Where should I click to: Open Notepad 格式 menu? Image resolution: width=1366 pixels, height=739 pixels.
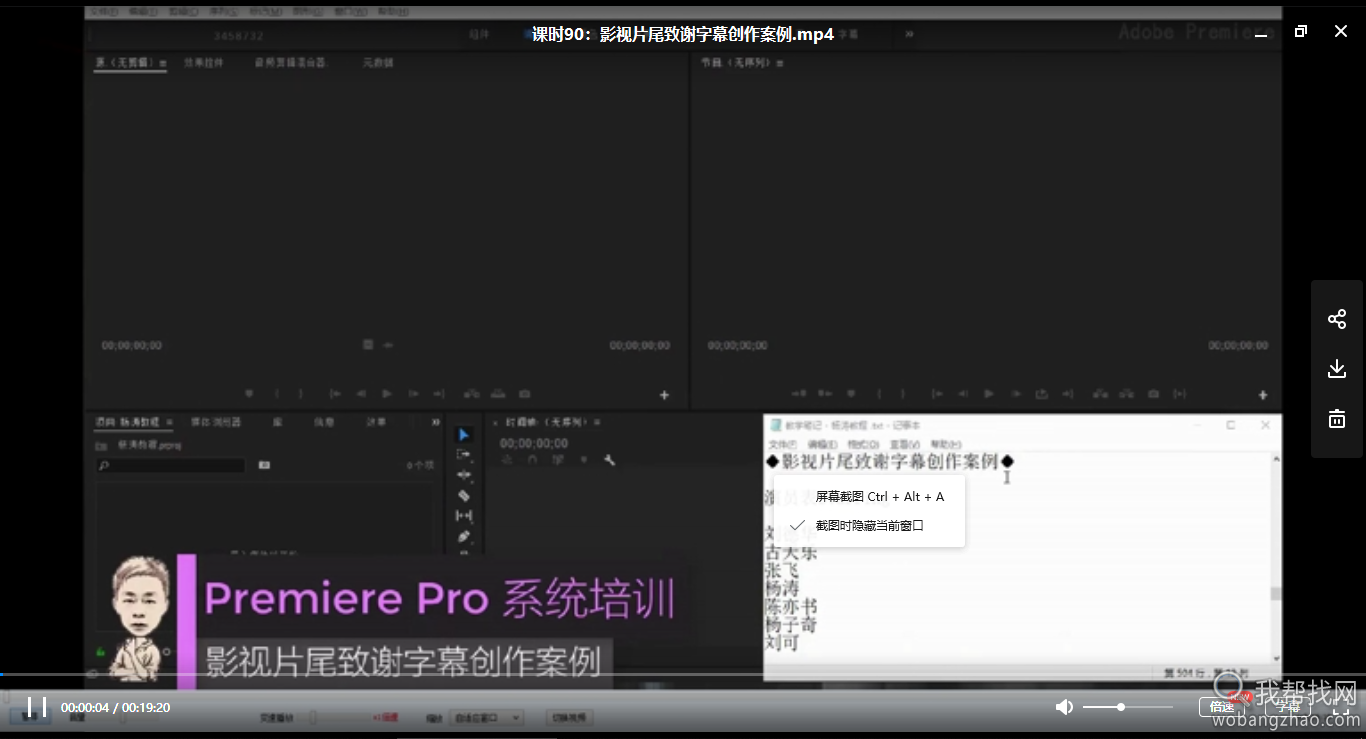pyautogui.click(x=862, y=444)
